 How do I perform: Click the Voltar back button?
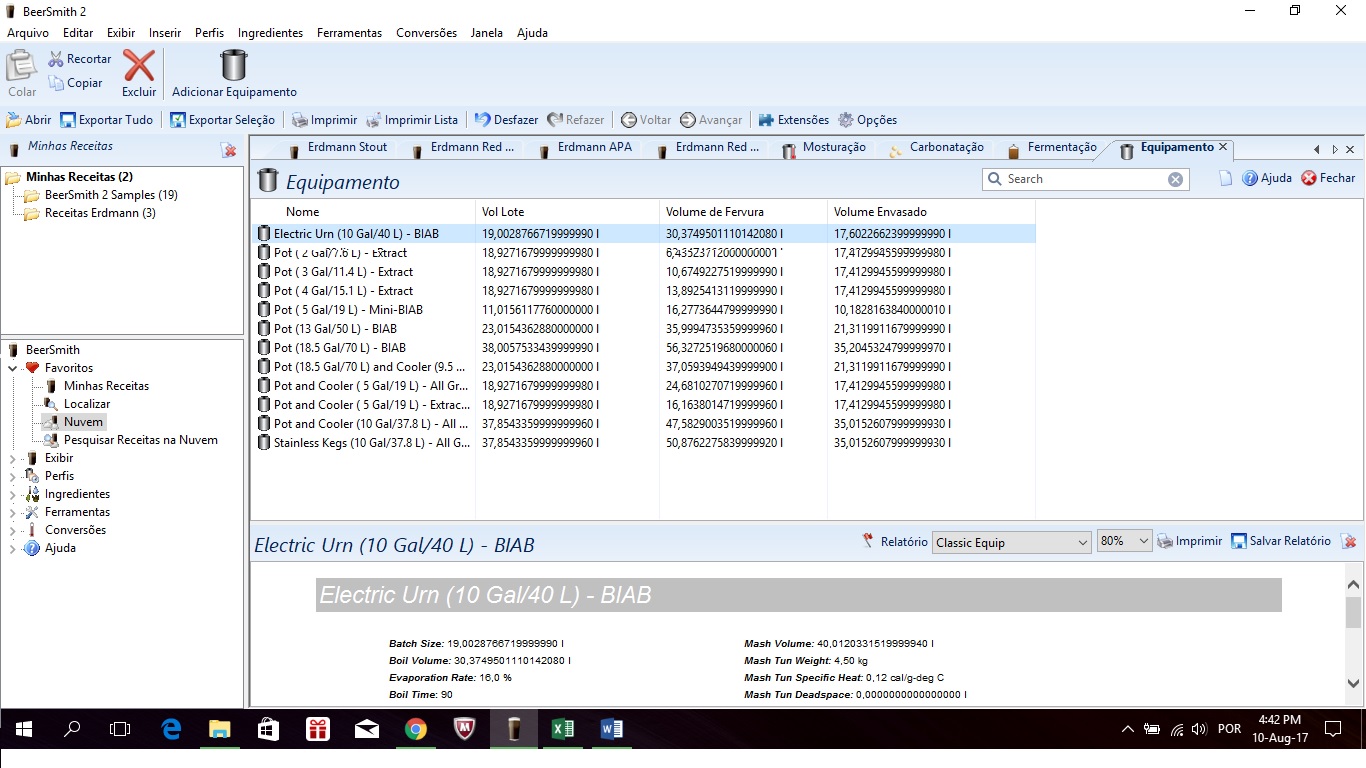tap(646, 120)
